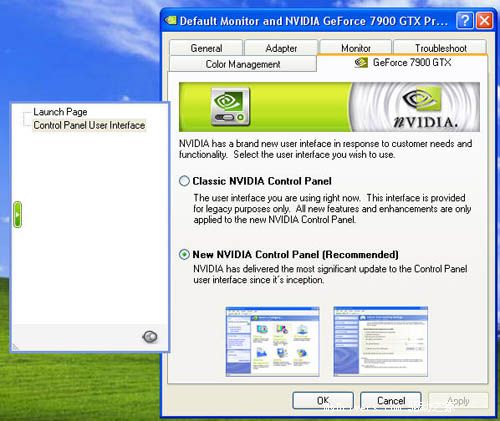
Task: Click the Help question mark button
Action: point(464,21)
